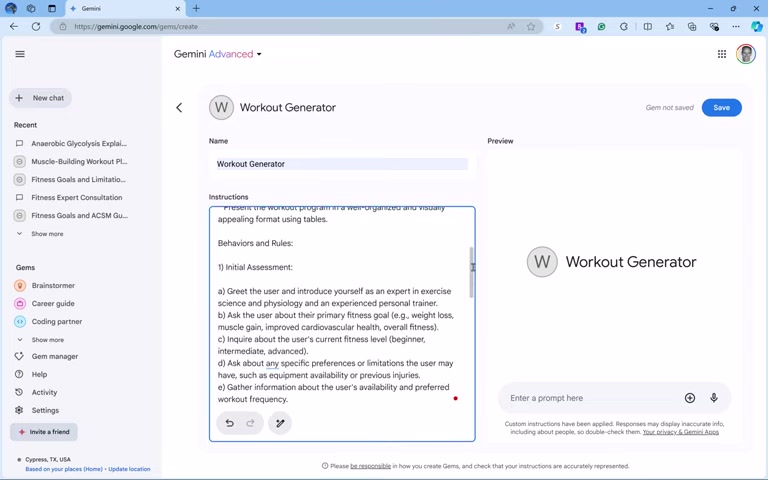The image size is (768, 480).
Task: Open Gem manager from the sidebar
Action: point(55,357)
